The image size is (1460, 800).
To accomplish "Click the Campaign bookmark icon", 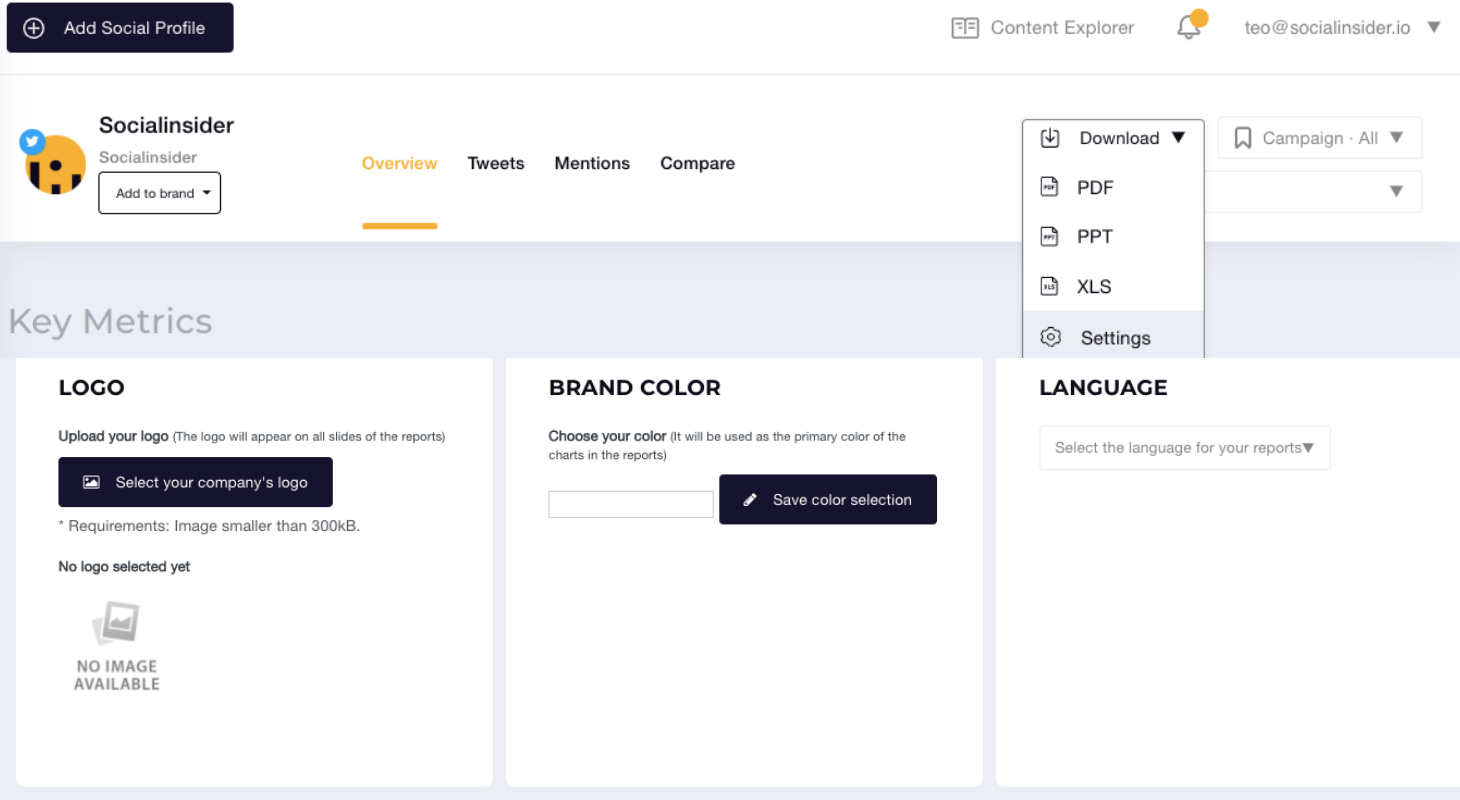I will (x=1243, y=138).
